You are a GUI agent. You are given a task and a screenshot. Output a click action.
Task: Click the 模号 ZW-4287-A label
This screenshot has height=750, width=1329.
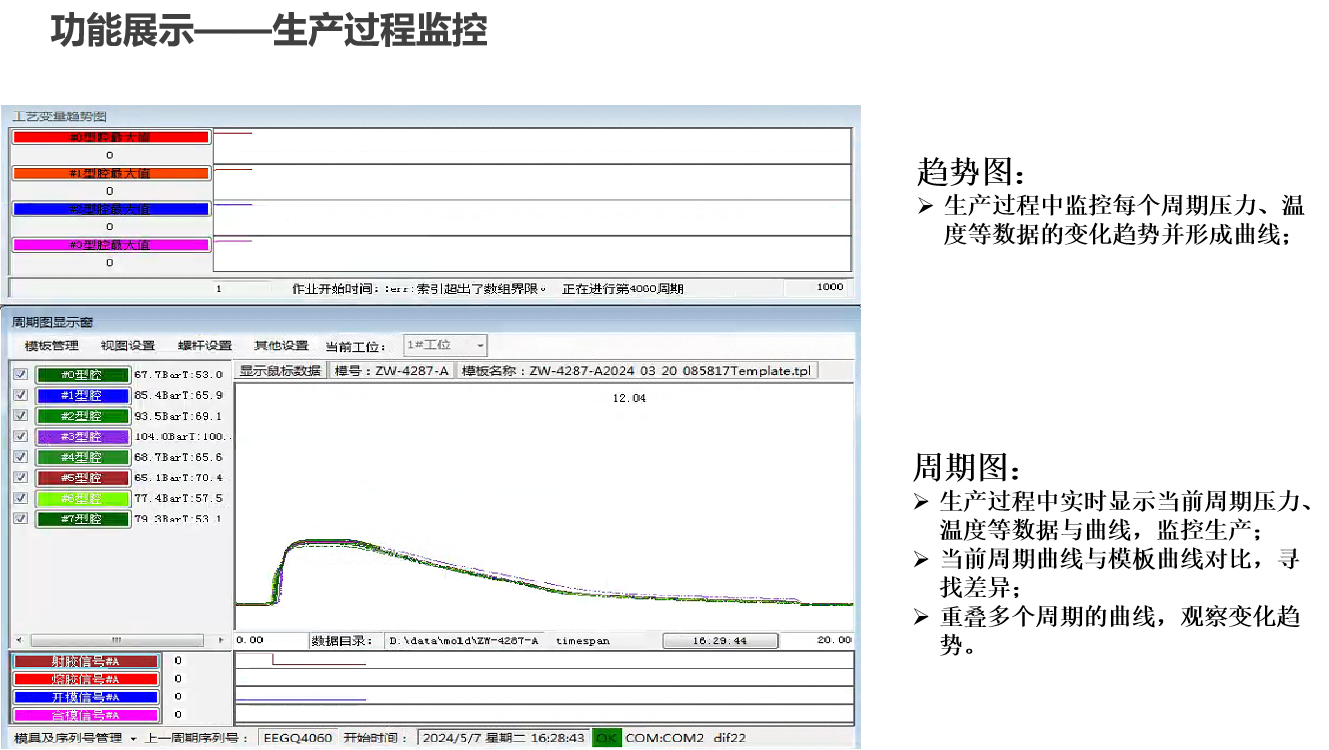(392, 371)
